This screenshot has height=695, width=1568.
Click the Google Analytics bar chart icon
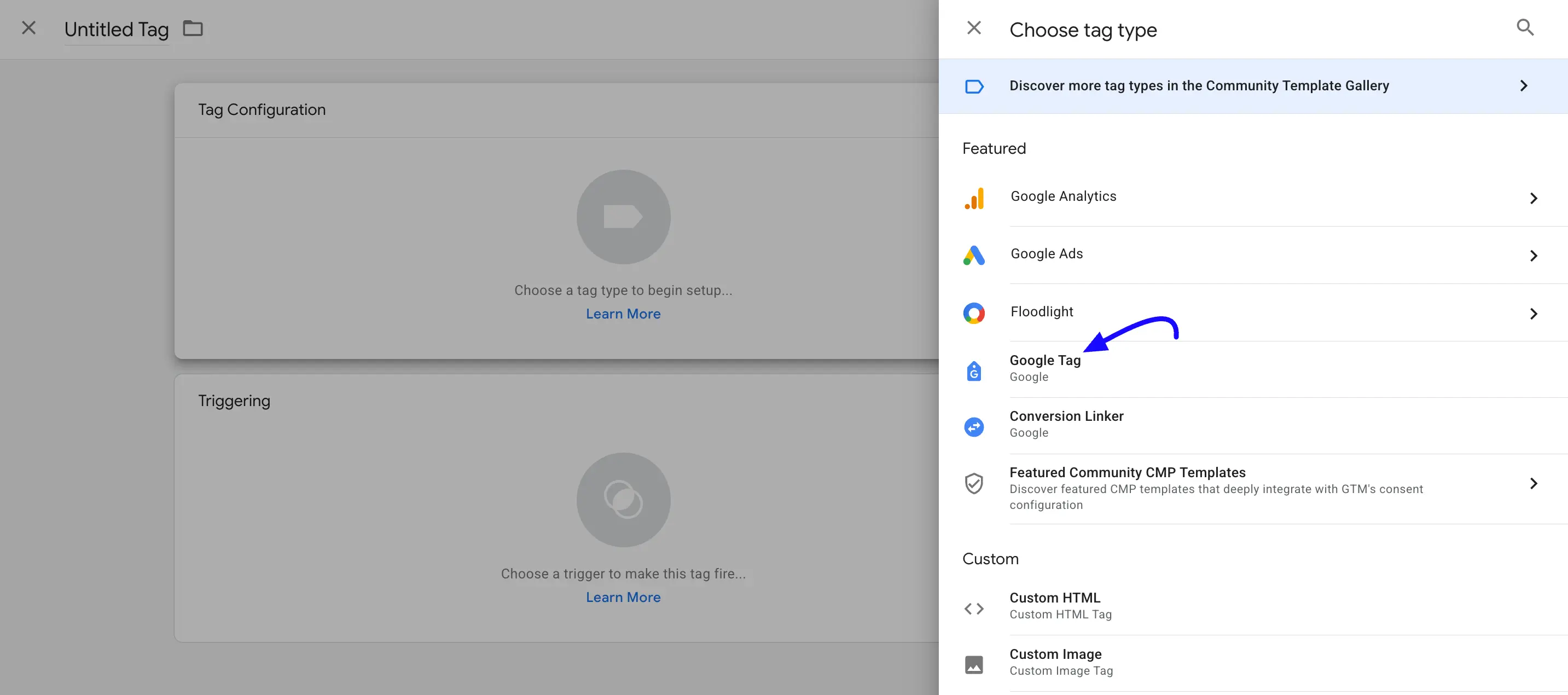(974, 198)
